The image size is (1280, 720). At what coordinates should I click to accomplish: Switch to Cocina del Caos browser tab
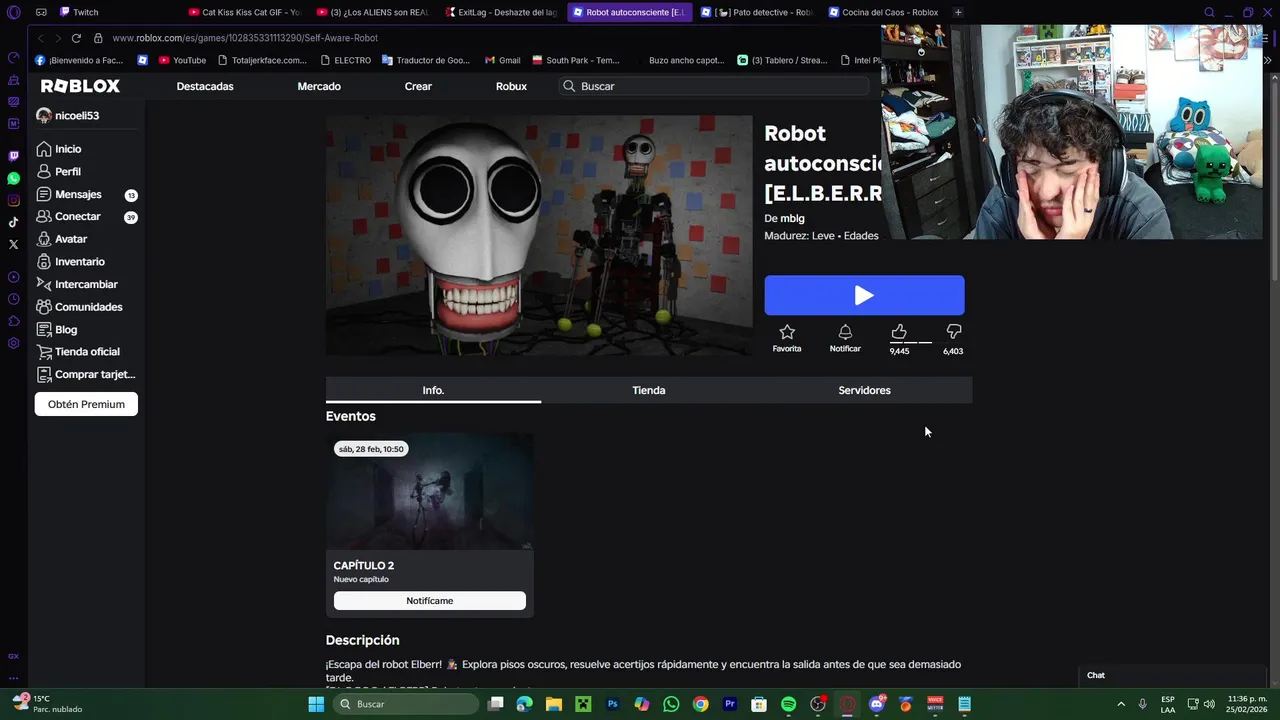884,12
